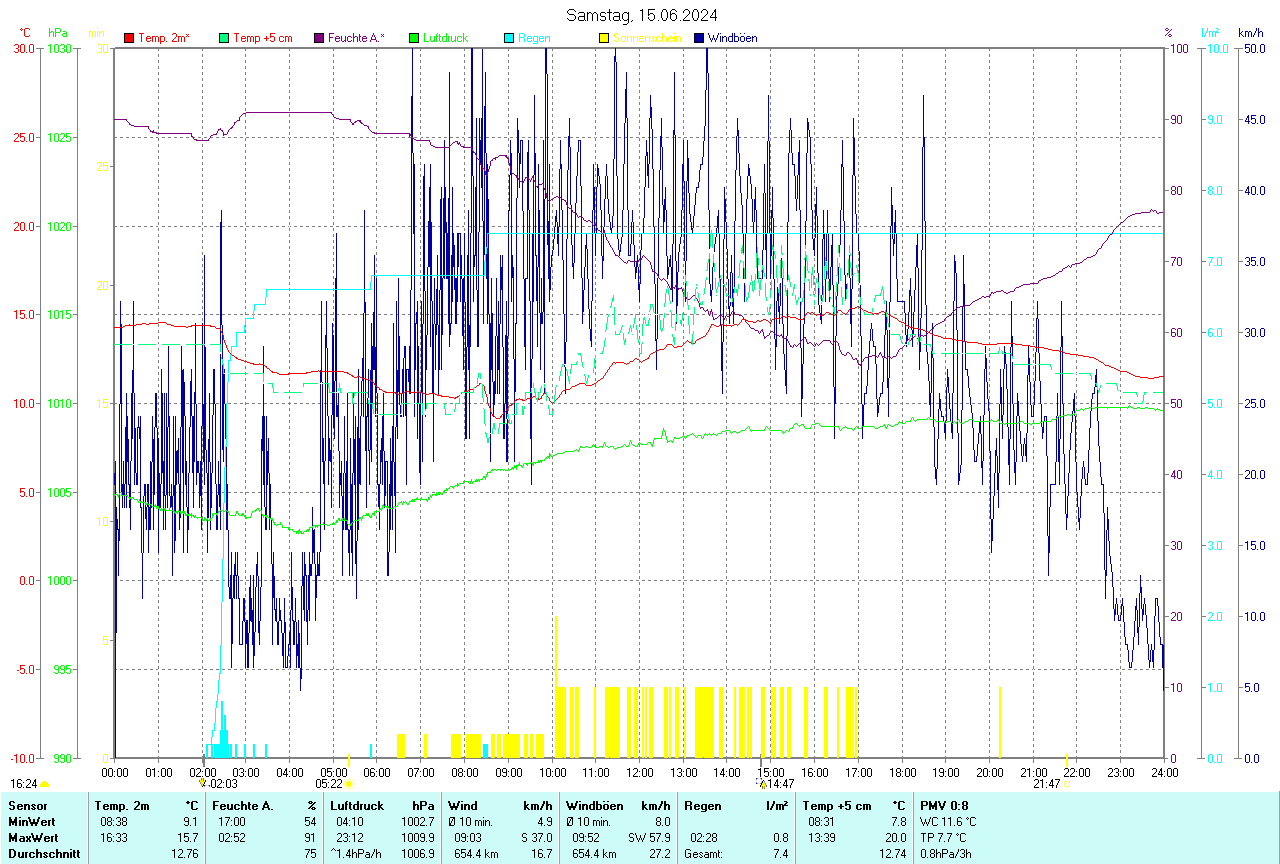Click the yellow arrow marker beside 02:03
This screenshot has width=1280, height=864.
click(x=203, y=784)
